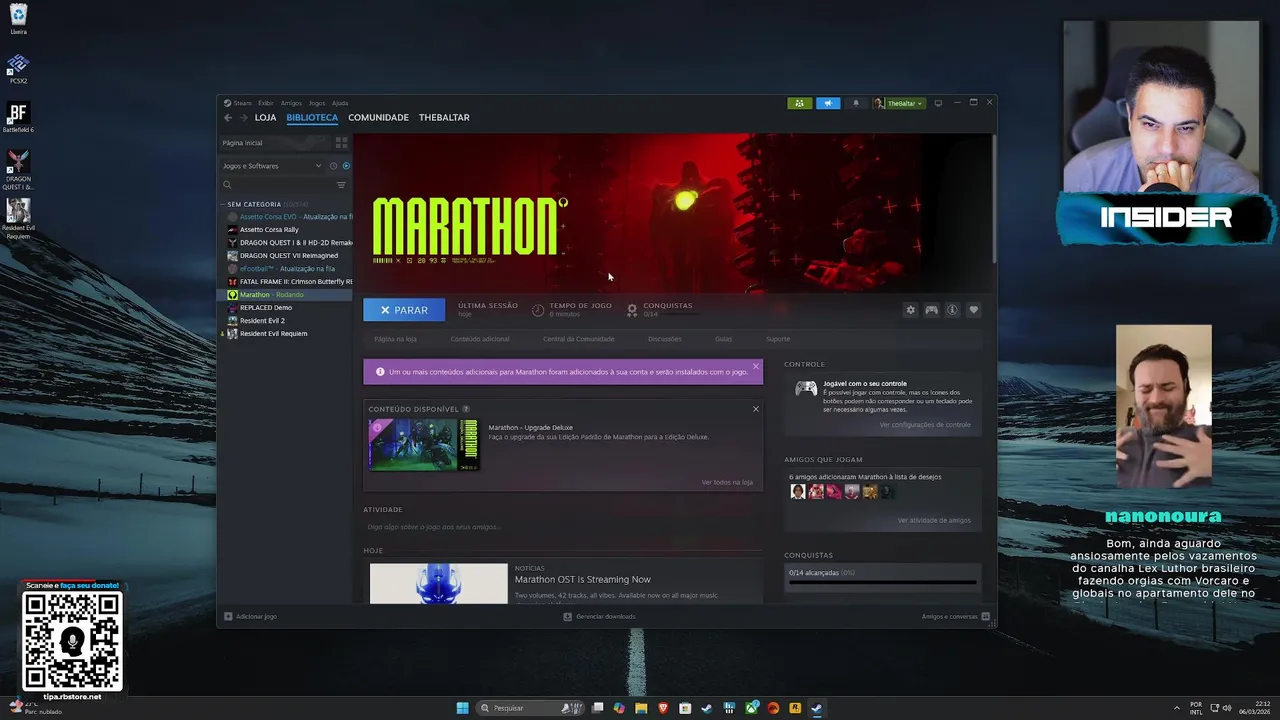This screenshot has width=1280, height=720.
Task: Open File Explorer on taskbar
Action: coord(641,708)
